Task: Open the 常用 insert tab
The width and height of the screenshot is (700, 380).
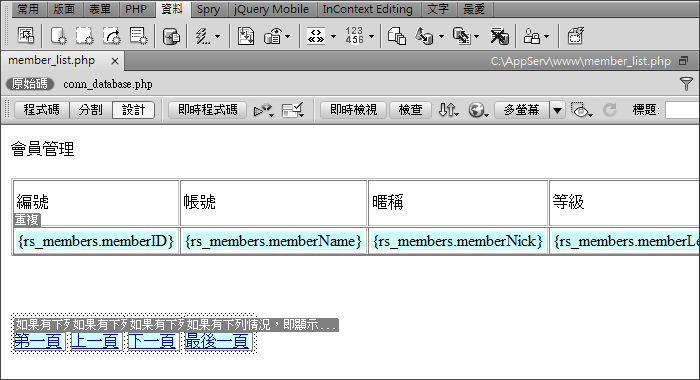Action: [29, 9]
